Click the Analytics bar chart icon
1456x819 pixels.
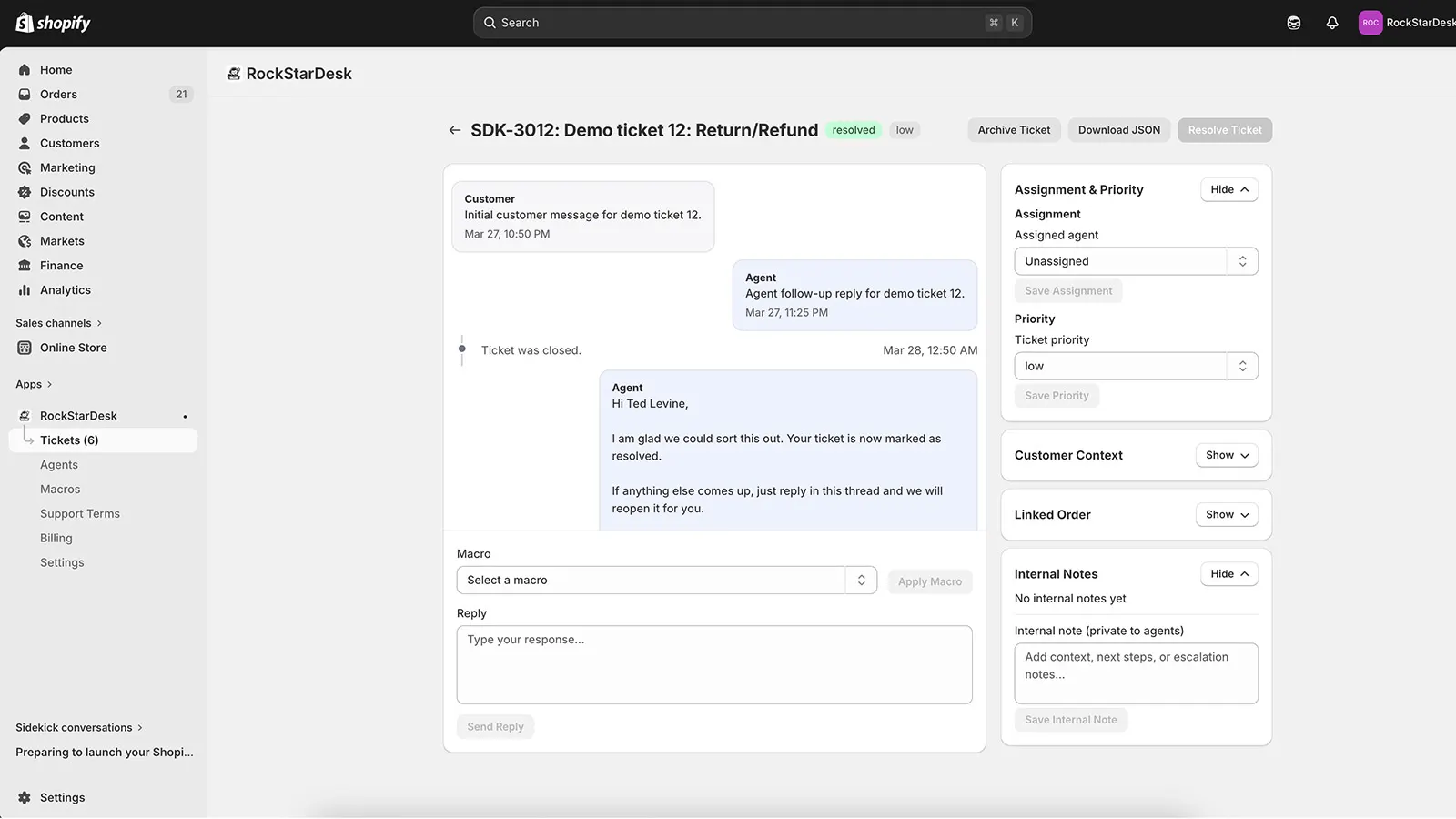coord(25,291)
